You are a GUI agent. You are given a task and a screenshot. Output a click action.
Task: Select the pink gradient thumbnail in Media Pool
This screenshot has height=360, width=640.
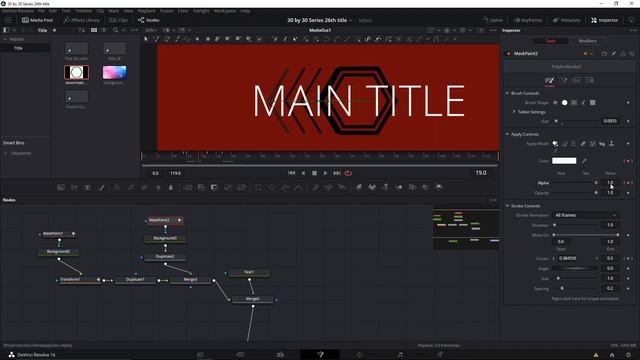[x=114, y=72]
